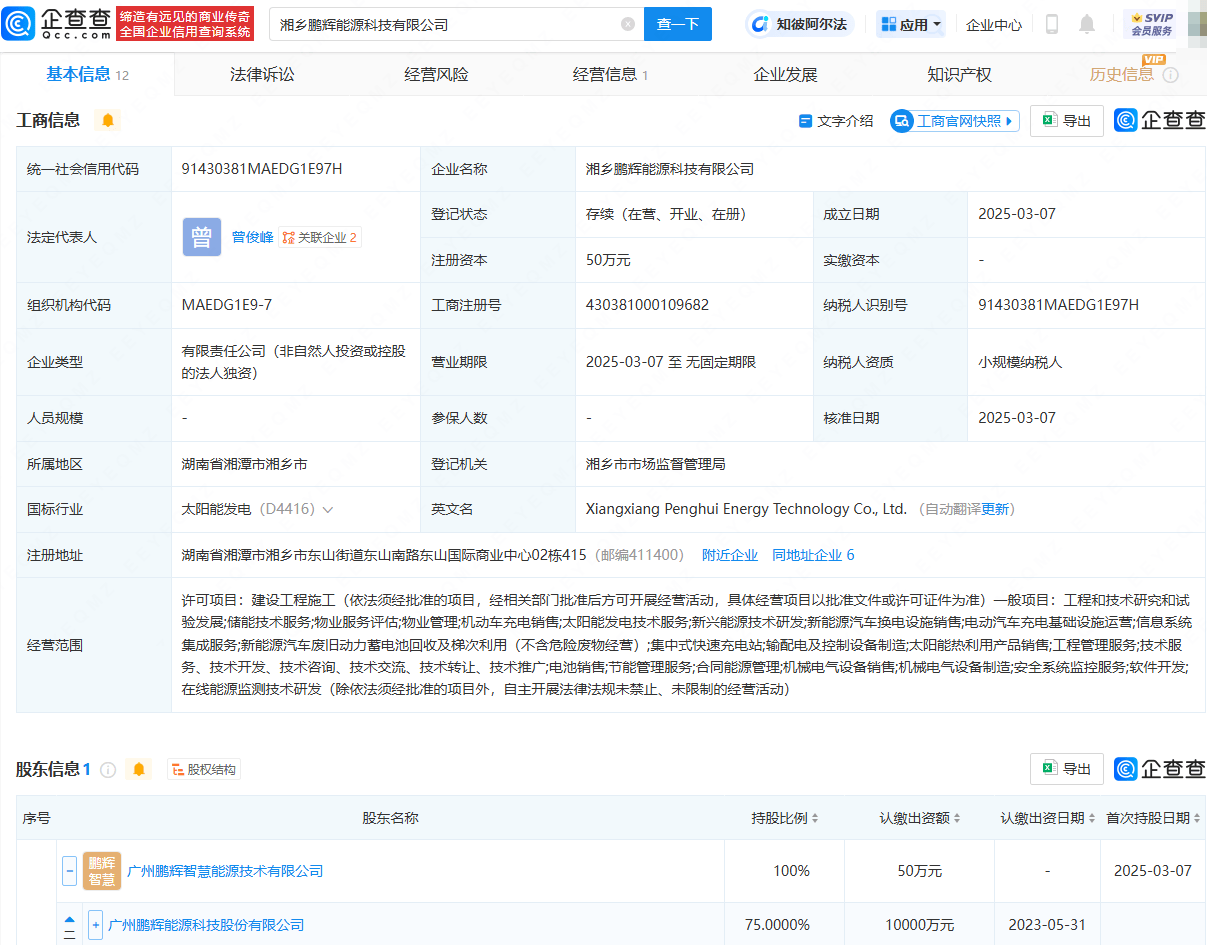The width and height of the screenshot is (1207, 945).
Task: Select 组织机构代码 MAEDG1E9-7
Action: pos(227,305)
